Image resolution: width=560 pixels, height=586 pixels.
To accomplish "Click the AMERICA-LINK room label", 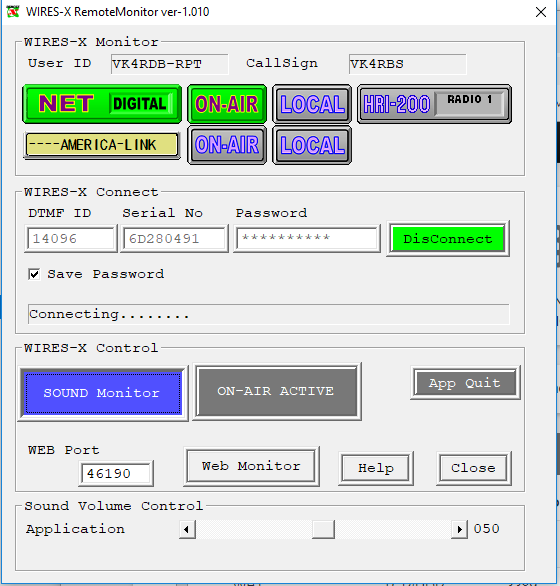I will (x=102, y=145).
